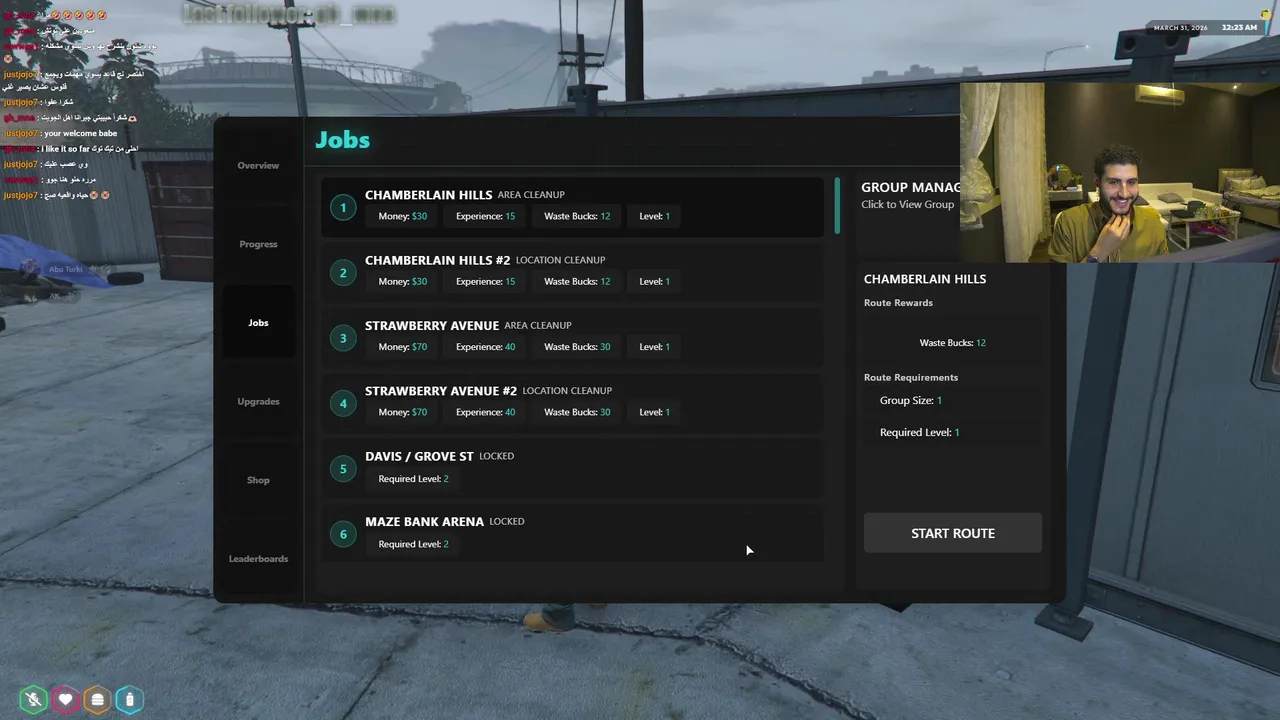Viewport: 1280px width, 720px height.
Task: Open the Upgrades tab
Action: [258, 401]
